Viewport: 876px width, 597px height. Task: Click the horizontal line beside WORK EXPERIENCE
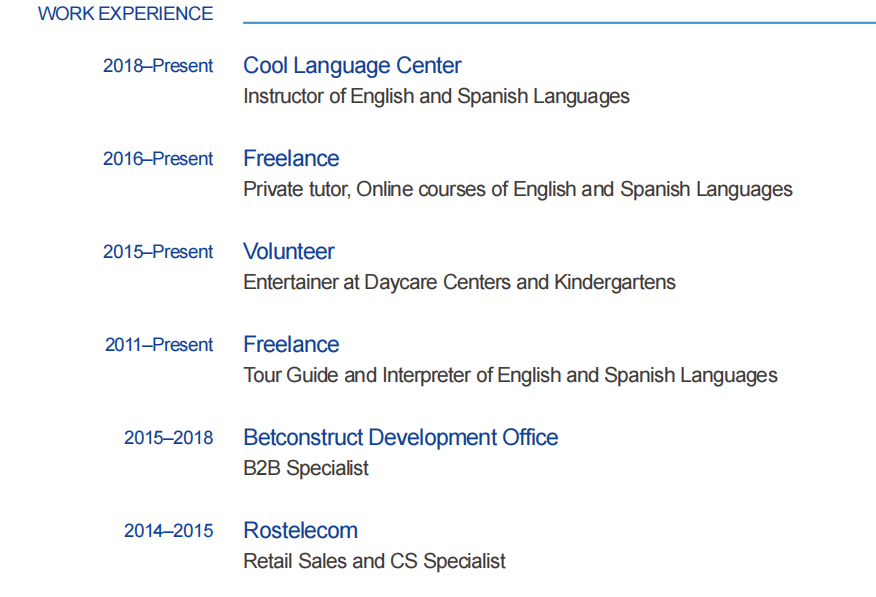pos(558,22)
